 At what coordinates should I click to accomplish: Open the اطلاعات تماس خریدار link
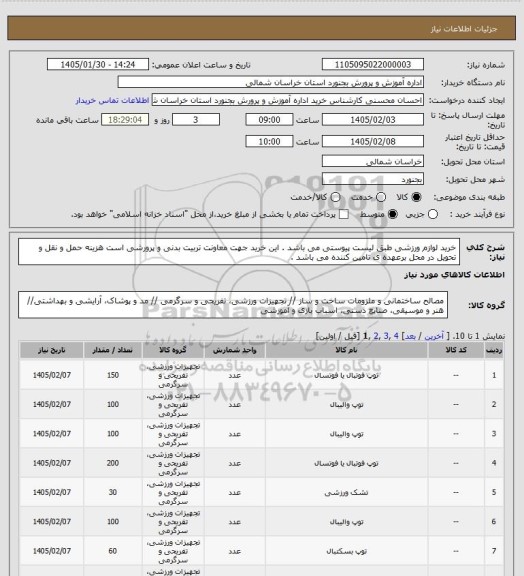(112, 100)
